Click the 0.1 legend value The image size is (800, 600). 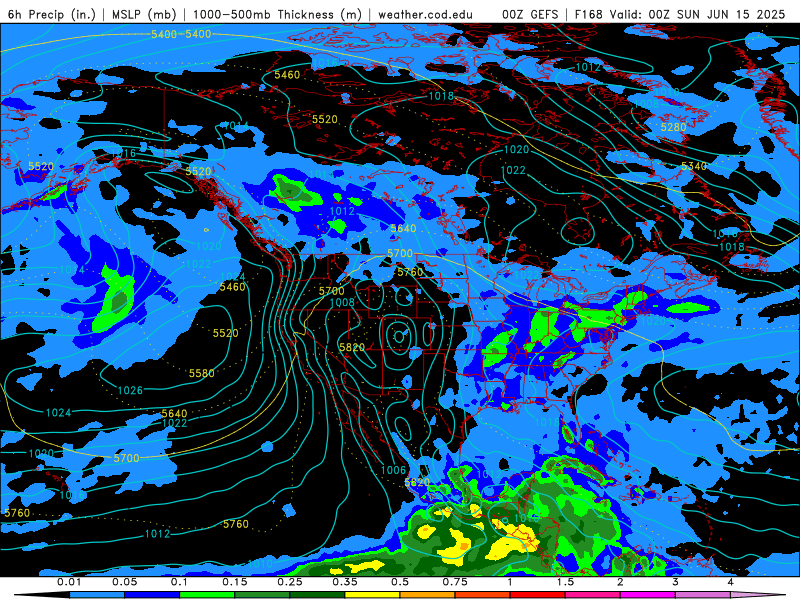pyautogui.click(x=179, y=582)
